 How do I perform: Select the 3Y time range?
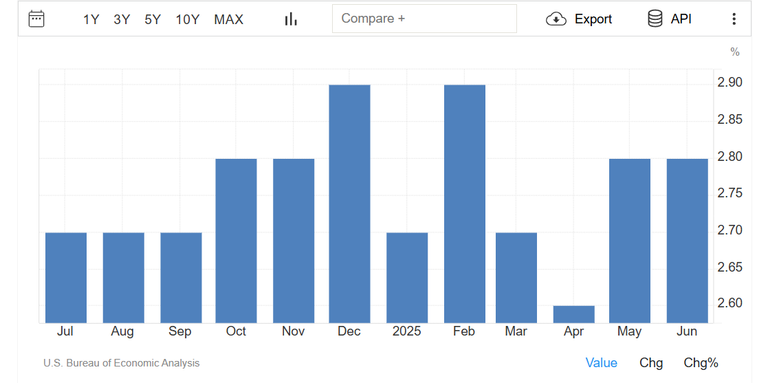[122, 20]
